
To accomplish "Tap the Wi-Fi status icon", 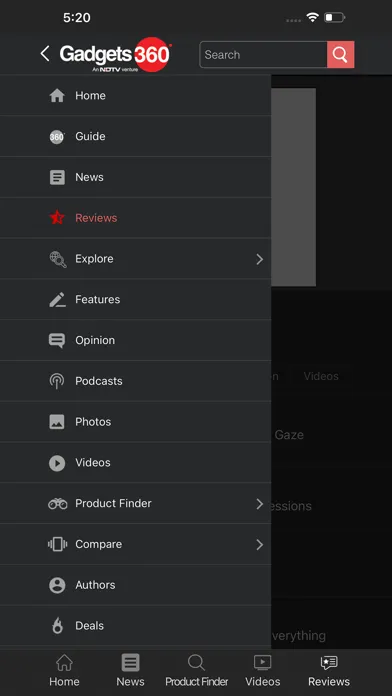I will click(x=313, y=18).
